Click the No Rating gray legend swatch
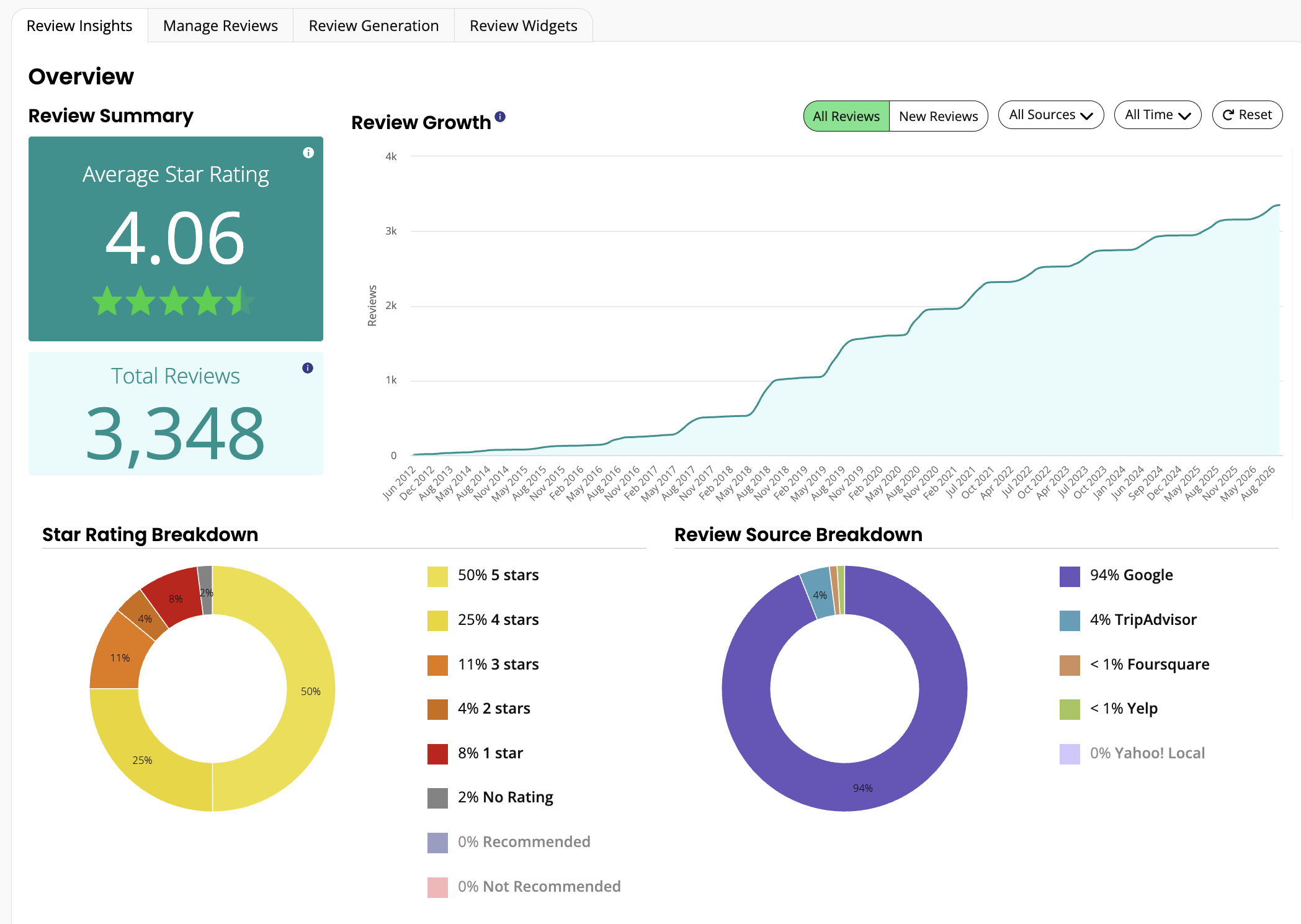 click(x=437, y=798)
